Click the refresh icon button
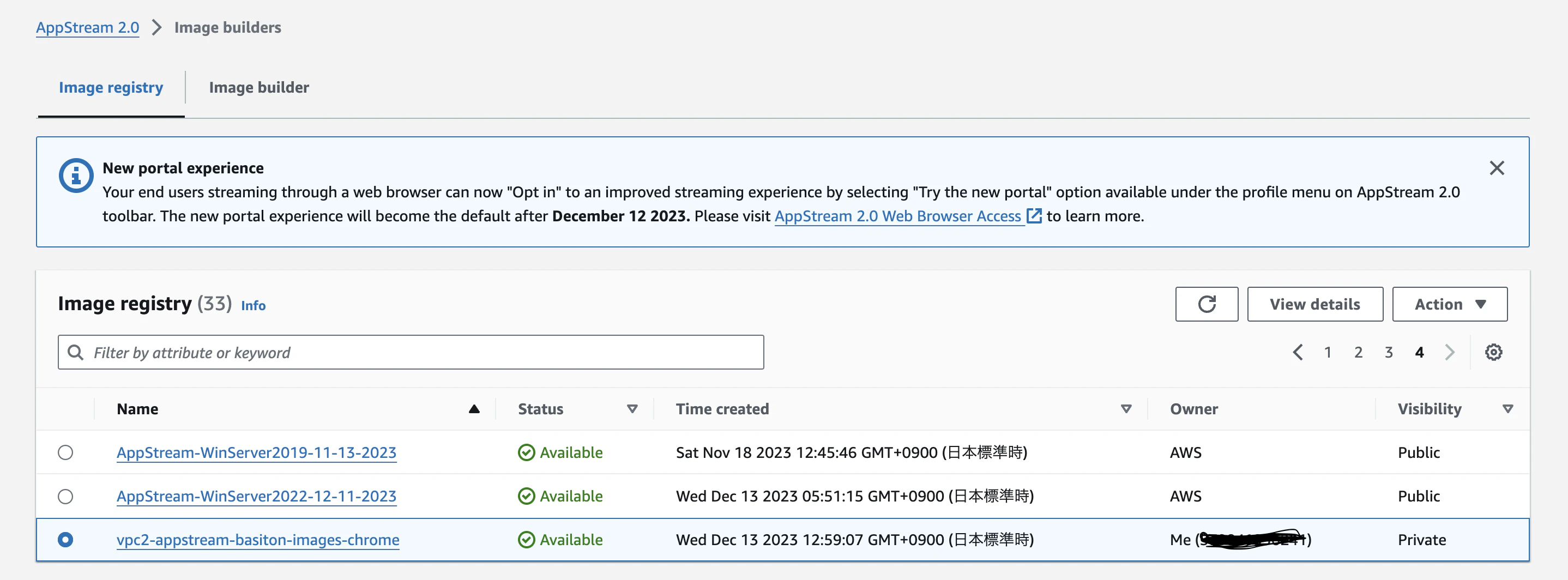1568x580 pixels. pyautogui.click(x=1206, y=304)
